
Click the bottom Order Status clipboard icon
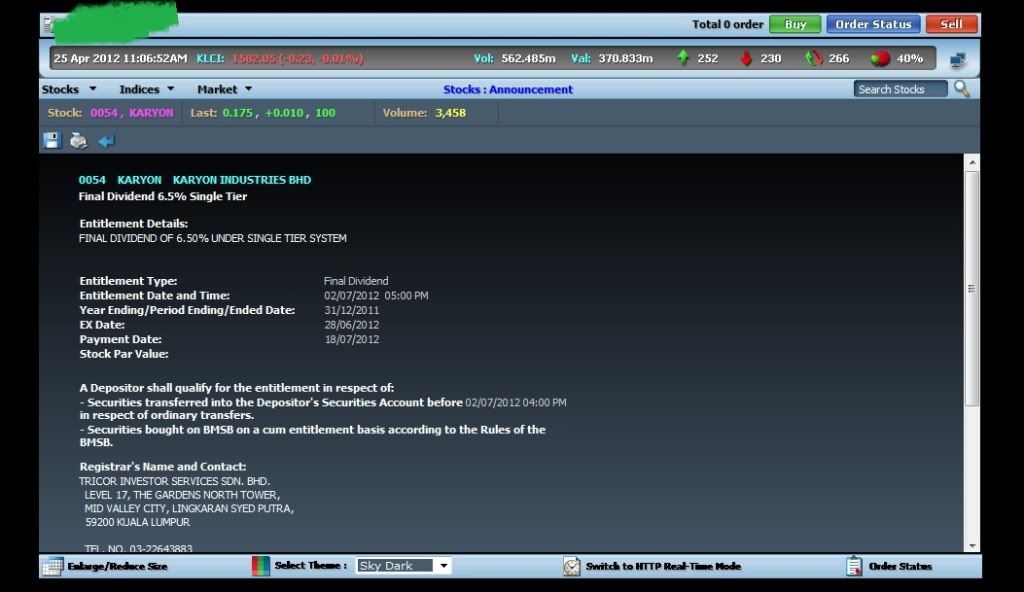[854, 566]
